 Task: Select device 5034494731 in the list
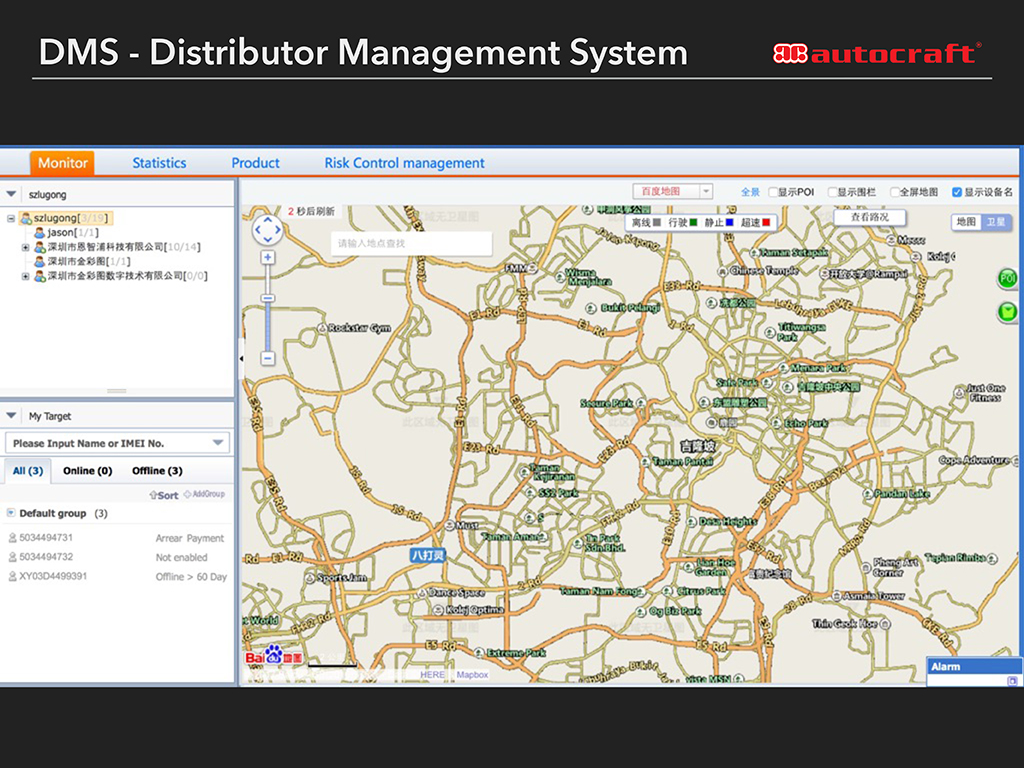(46, 538)
